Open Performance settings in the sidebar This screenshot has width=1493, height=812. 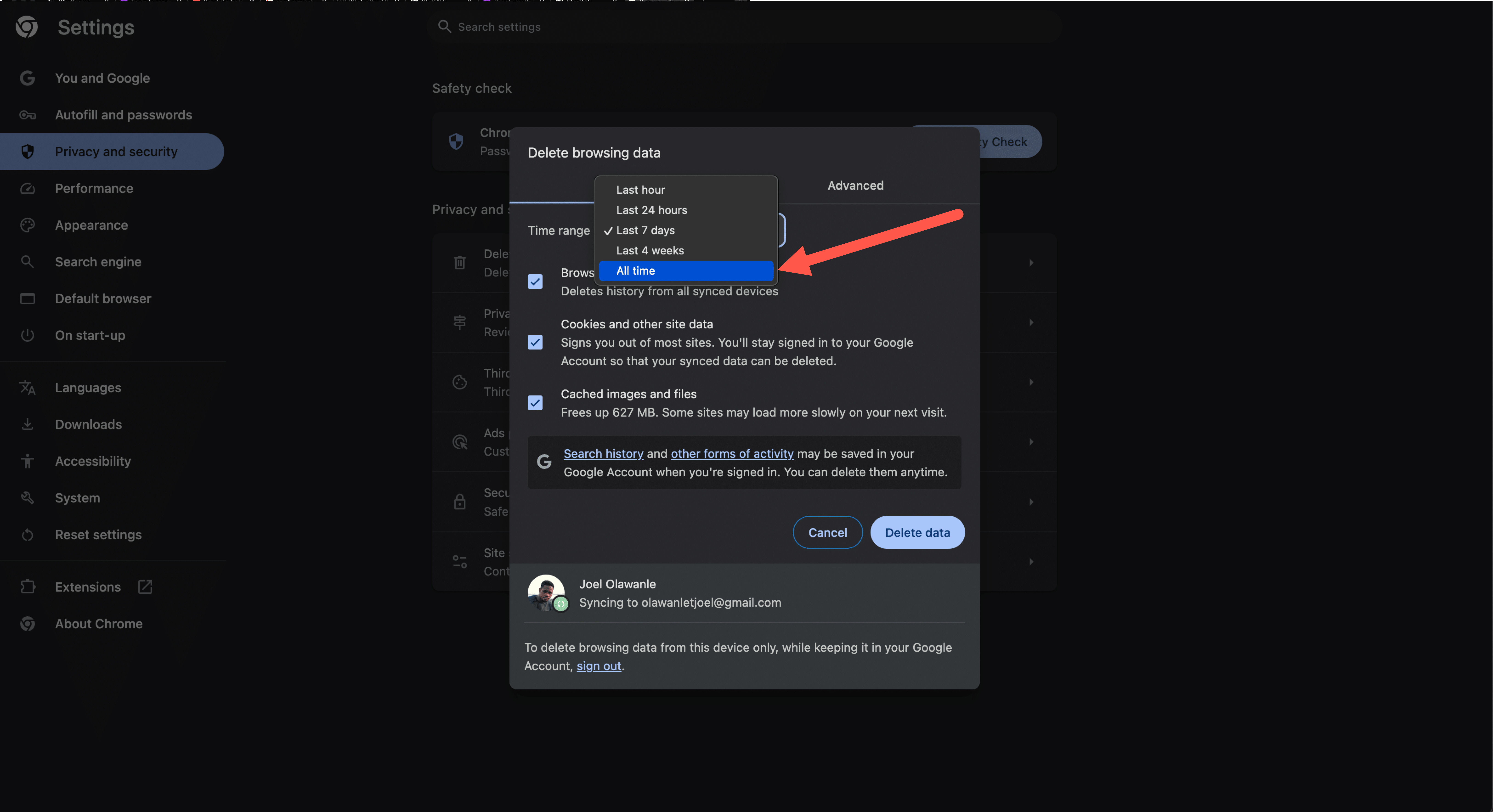(x=112, y=188)
